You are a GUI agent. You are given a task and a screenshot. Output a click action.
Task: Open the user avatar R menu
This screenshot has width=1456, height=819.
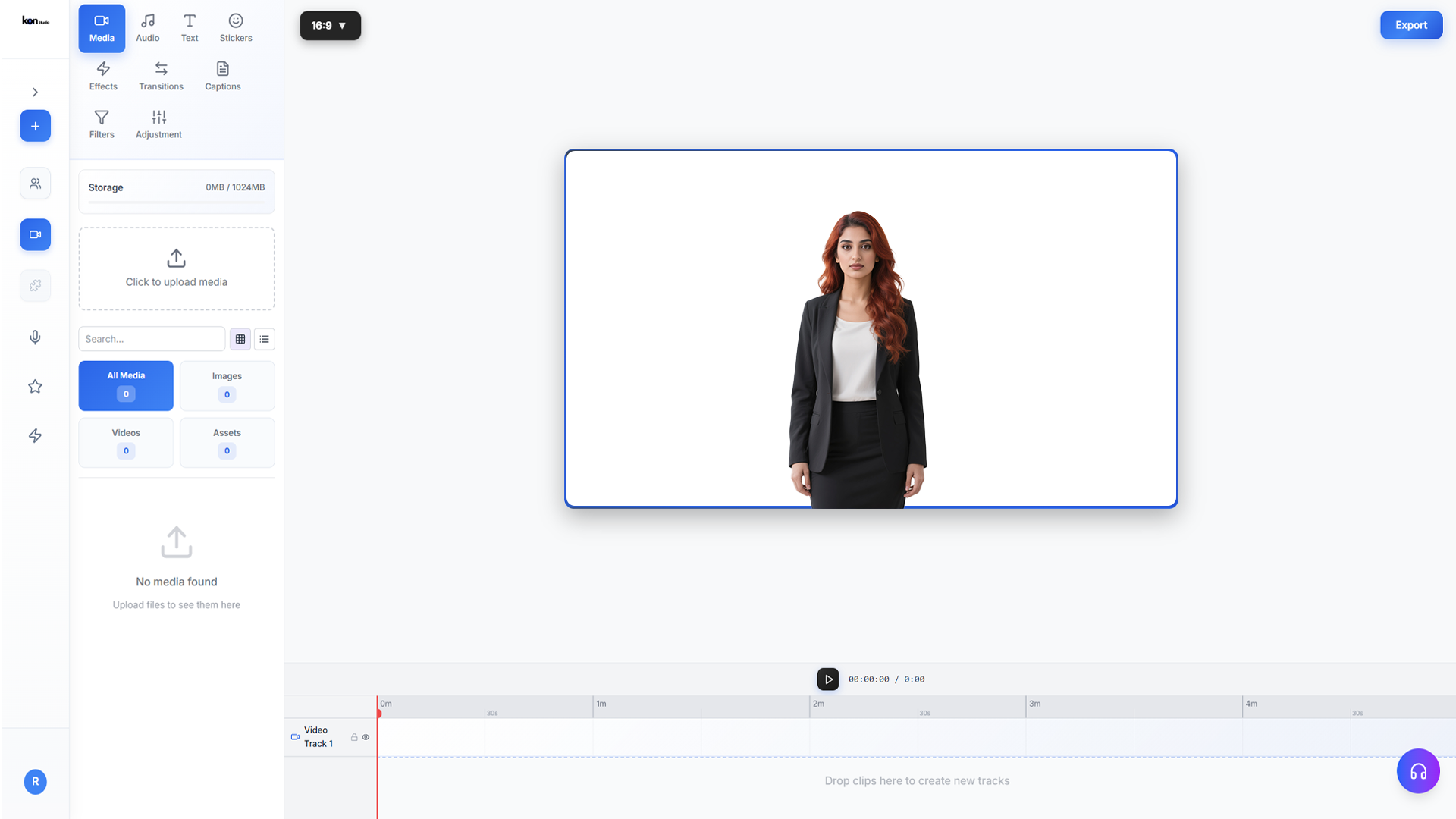click(35, 781)
